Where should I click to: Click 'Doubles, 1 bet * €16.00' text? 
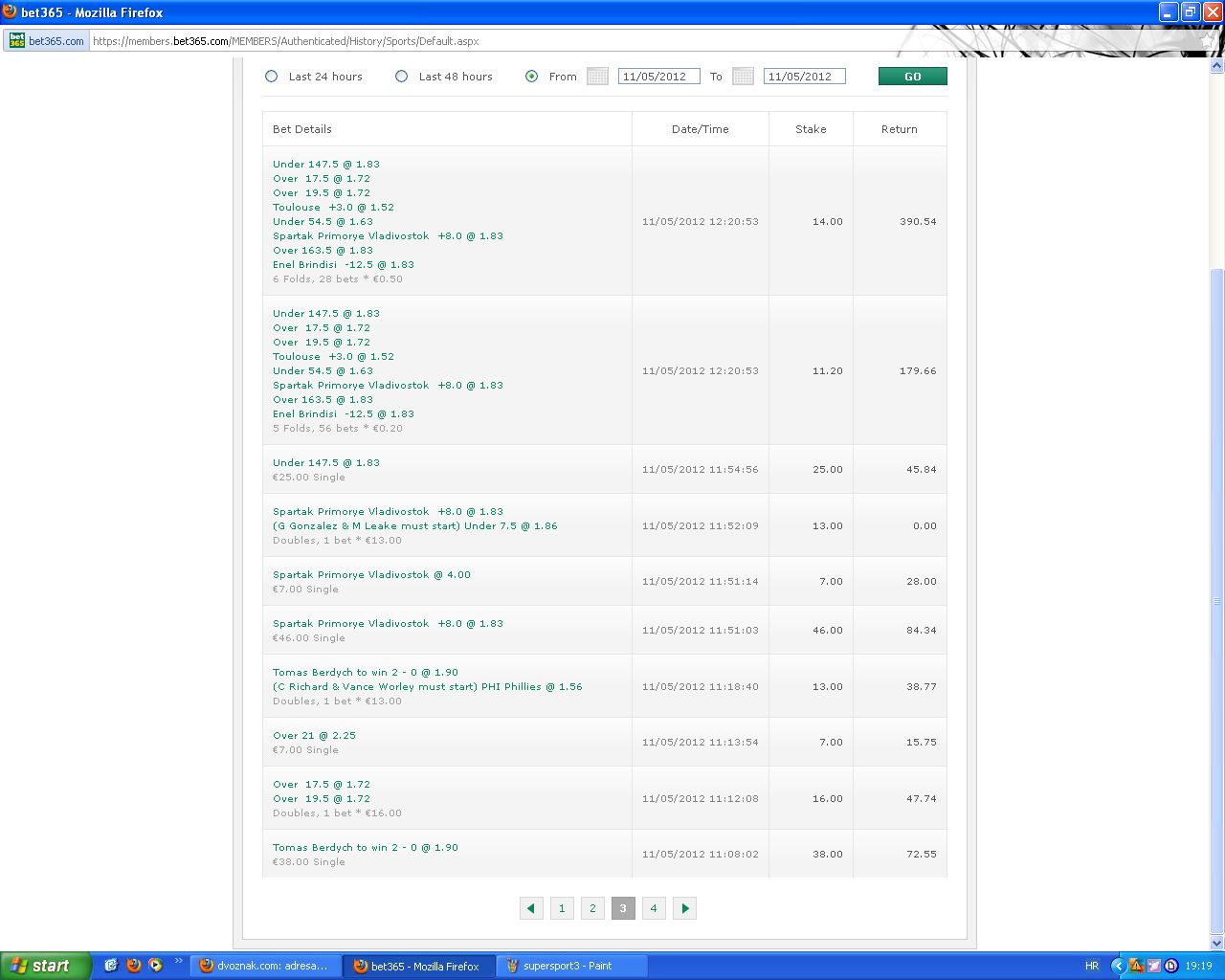click(x=337, y=813)
